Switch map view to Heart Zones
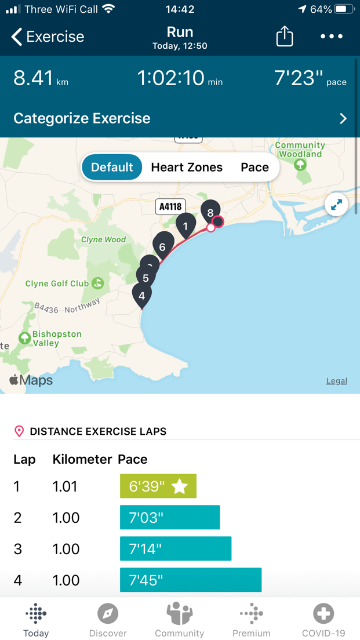Image resolution: width=360 pixels, height=640 pixels. [x=187, y=167]
